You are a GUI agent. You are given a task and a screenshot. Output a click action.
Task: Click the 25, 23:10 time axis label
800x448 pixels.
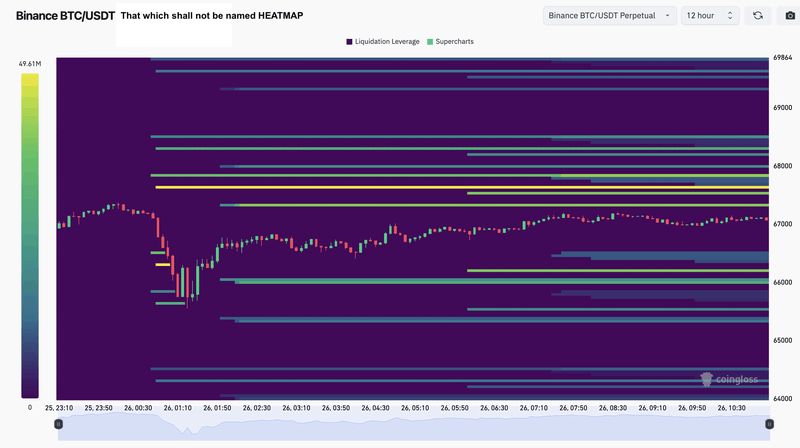click(x=59, y=408)
